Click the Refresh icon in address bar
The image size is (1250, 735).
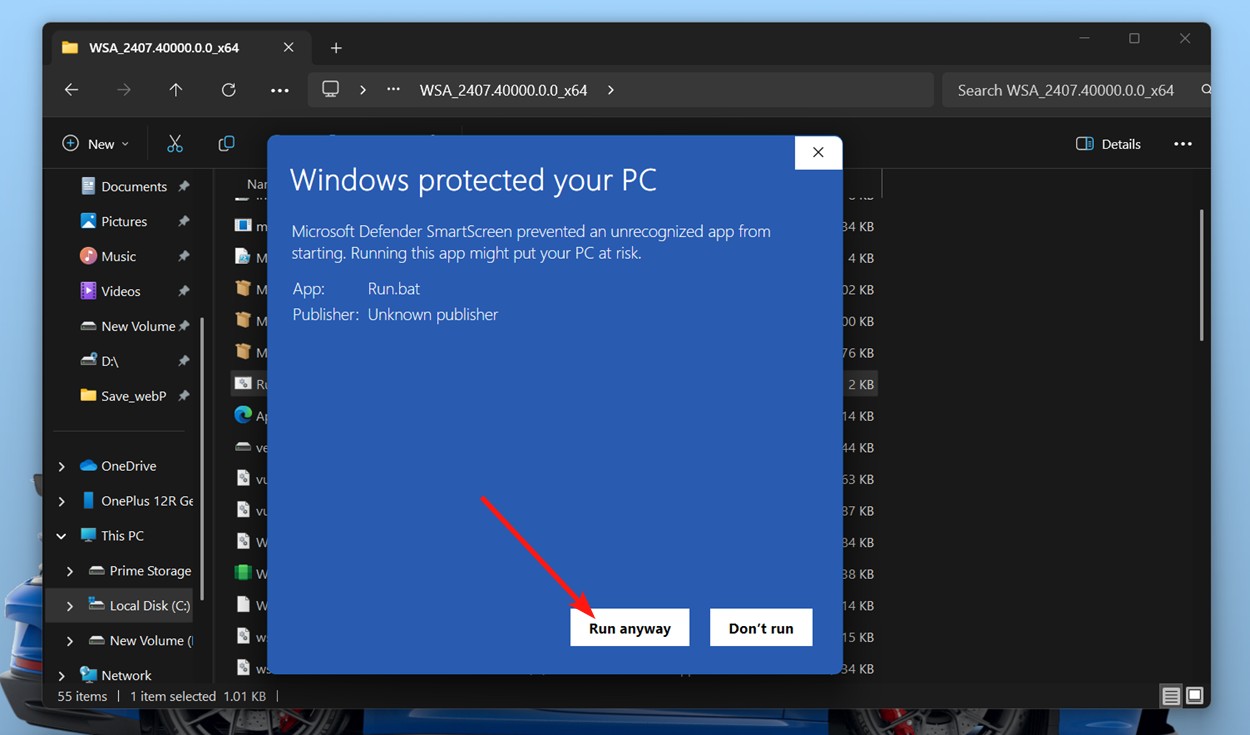[x=228, y=89]
